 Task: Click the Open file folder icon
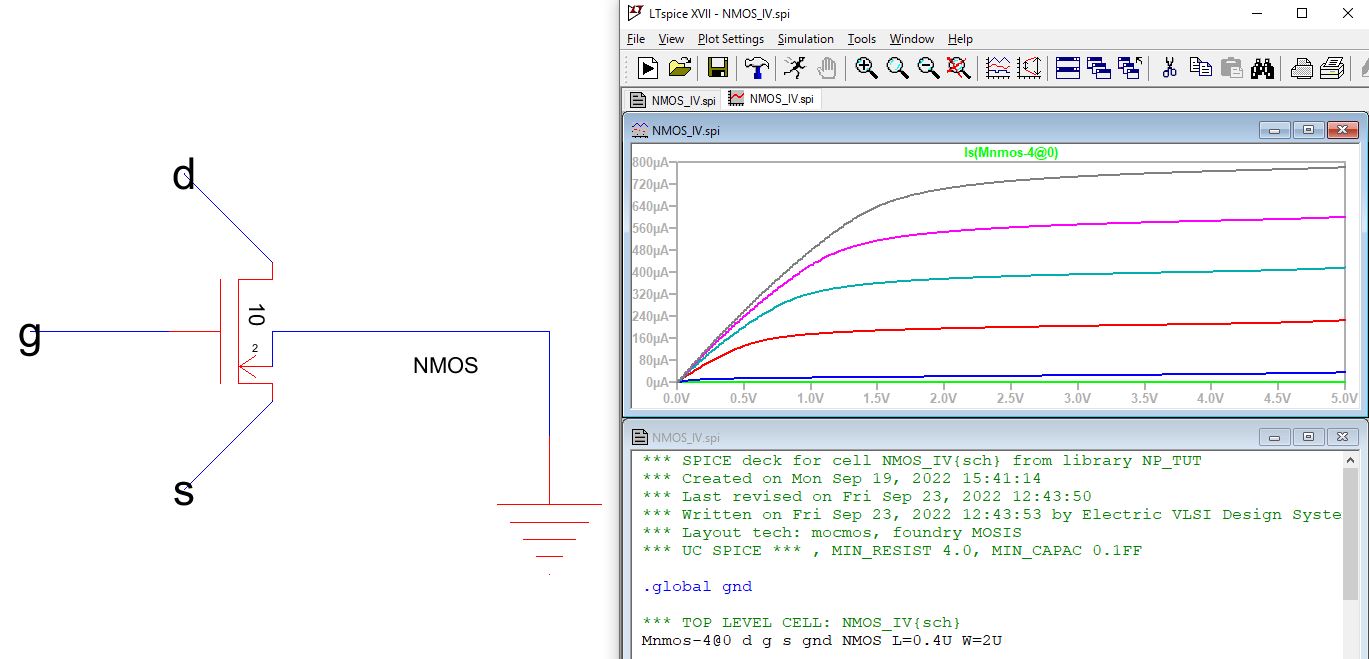point(679,68)
